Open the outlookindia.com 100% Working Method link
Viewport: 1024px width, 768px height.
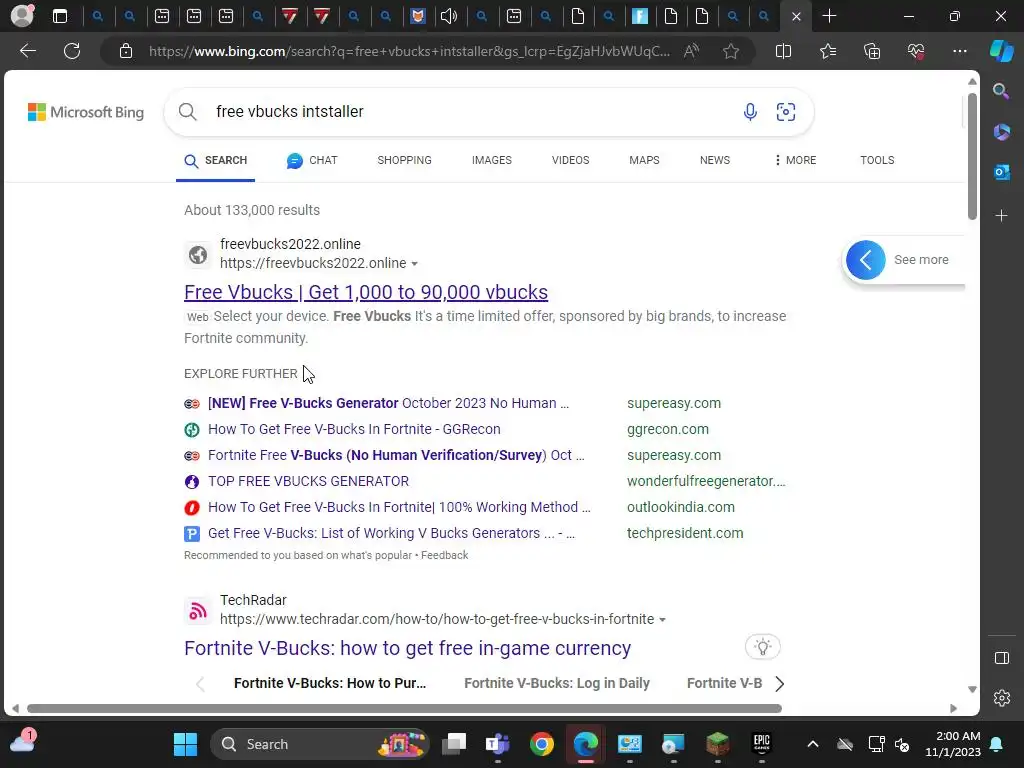[x=399, y=507]
